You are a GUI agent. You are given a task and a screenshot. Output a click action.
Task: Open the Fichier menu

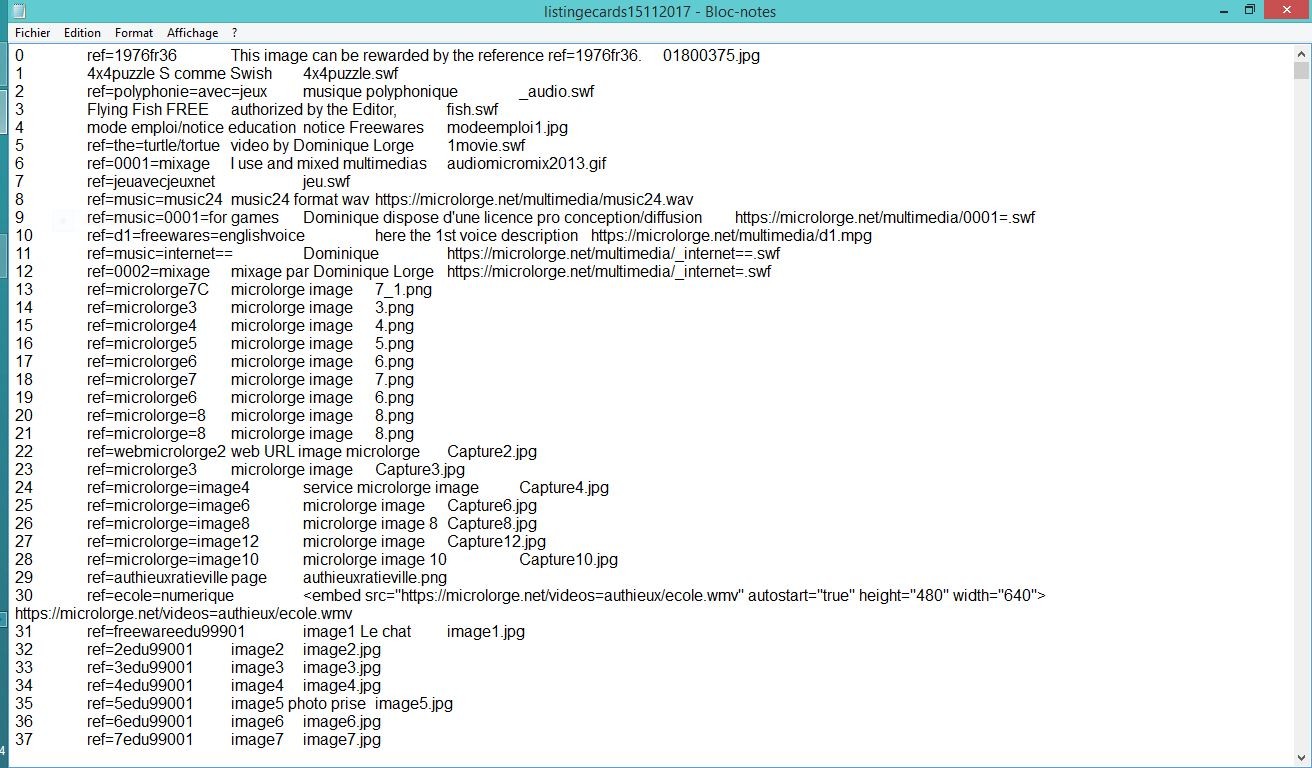(32, 33)
